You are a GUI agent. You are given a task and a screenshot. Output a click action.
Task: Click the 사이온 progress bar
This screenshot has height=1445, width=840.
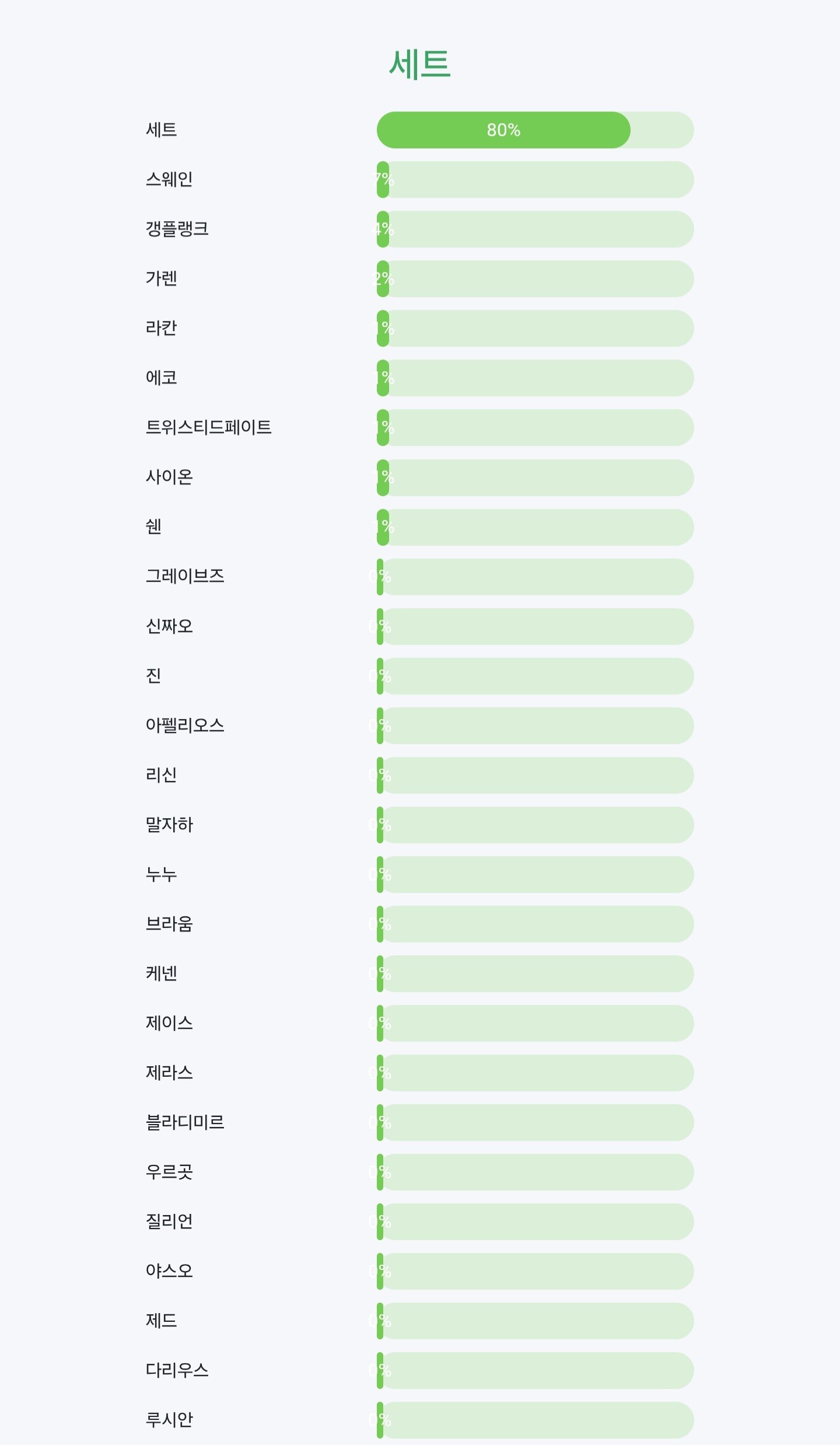pos(534,477)
